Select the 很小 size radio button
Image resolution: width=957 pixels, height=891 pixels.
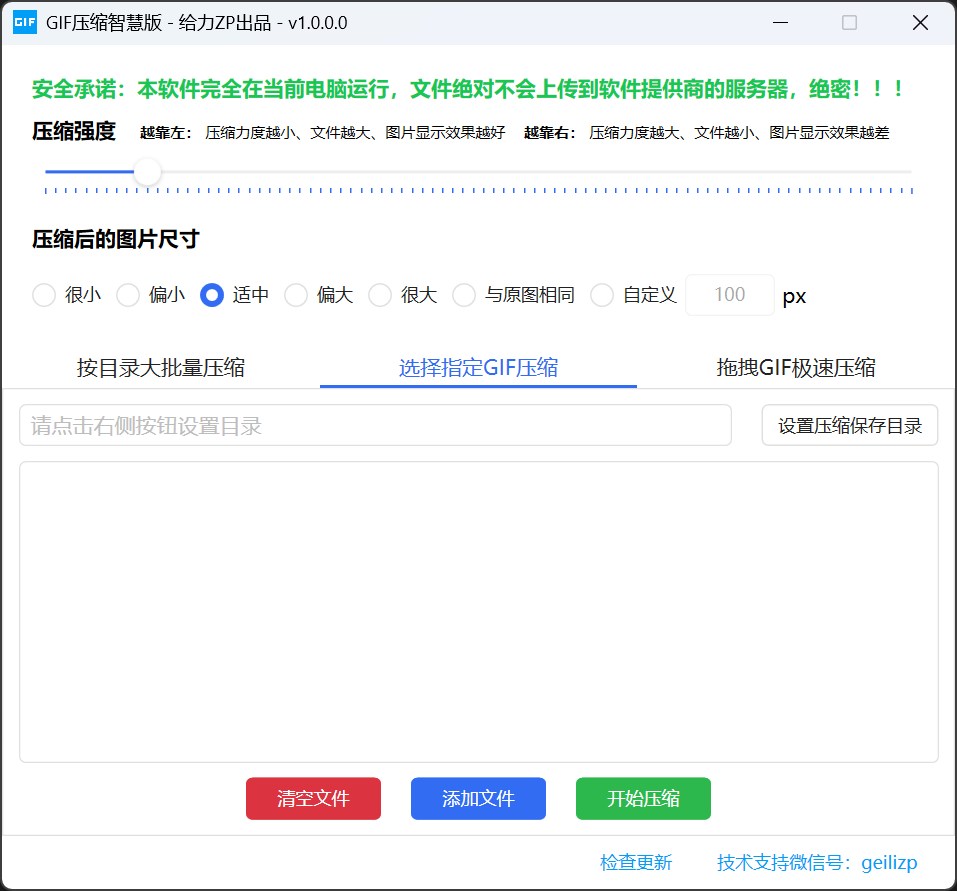click(44, 295)
